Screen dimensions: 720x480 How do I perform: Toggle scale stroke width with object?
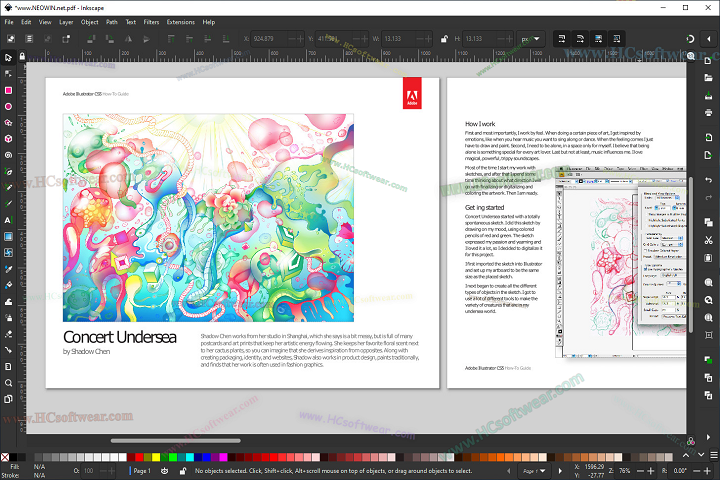pyautogui.click(x=562, y=39)
